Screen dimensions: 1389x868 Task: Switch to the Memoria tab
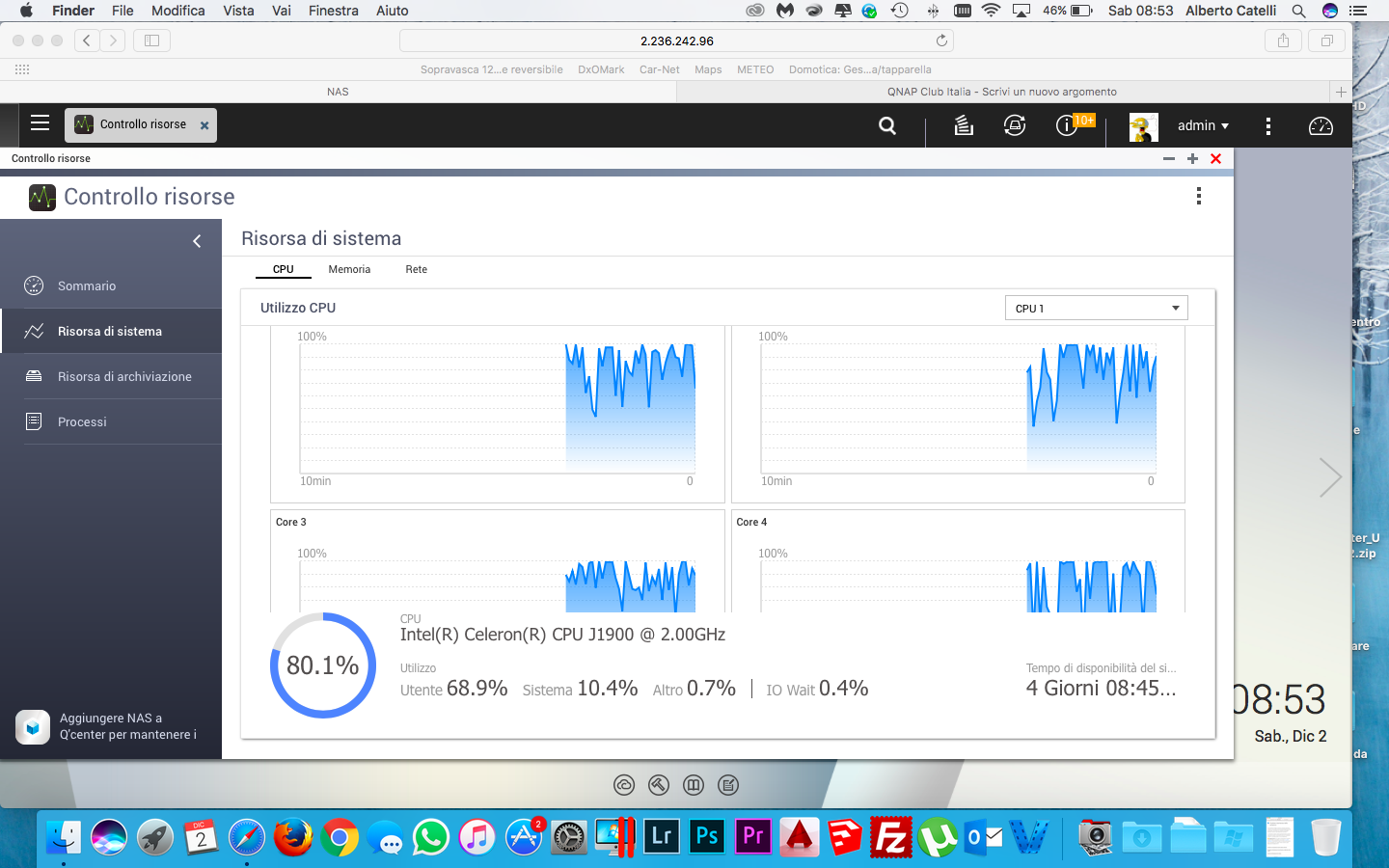(x=349, y=269)
